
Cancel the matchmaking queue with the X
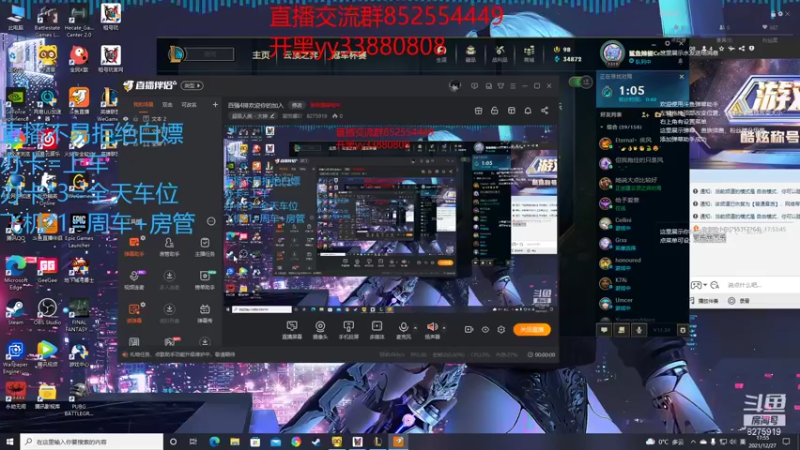pyautogui.click(x=682, y=77)
